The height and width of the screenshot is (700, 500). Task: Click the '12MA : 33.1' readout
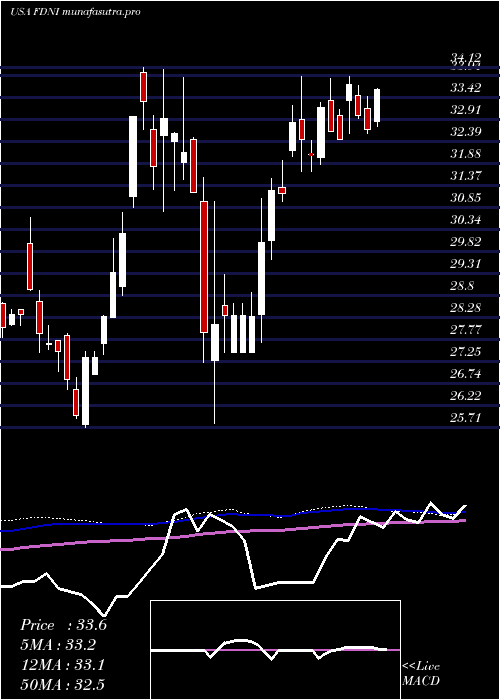(62, 665)
